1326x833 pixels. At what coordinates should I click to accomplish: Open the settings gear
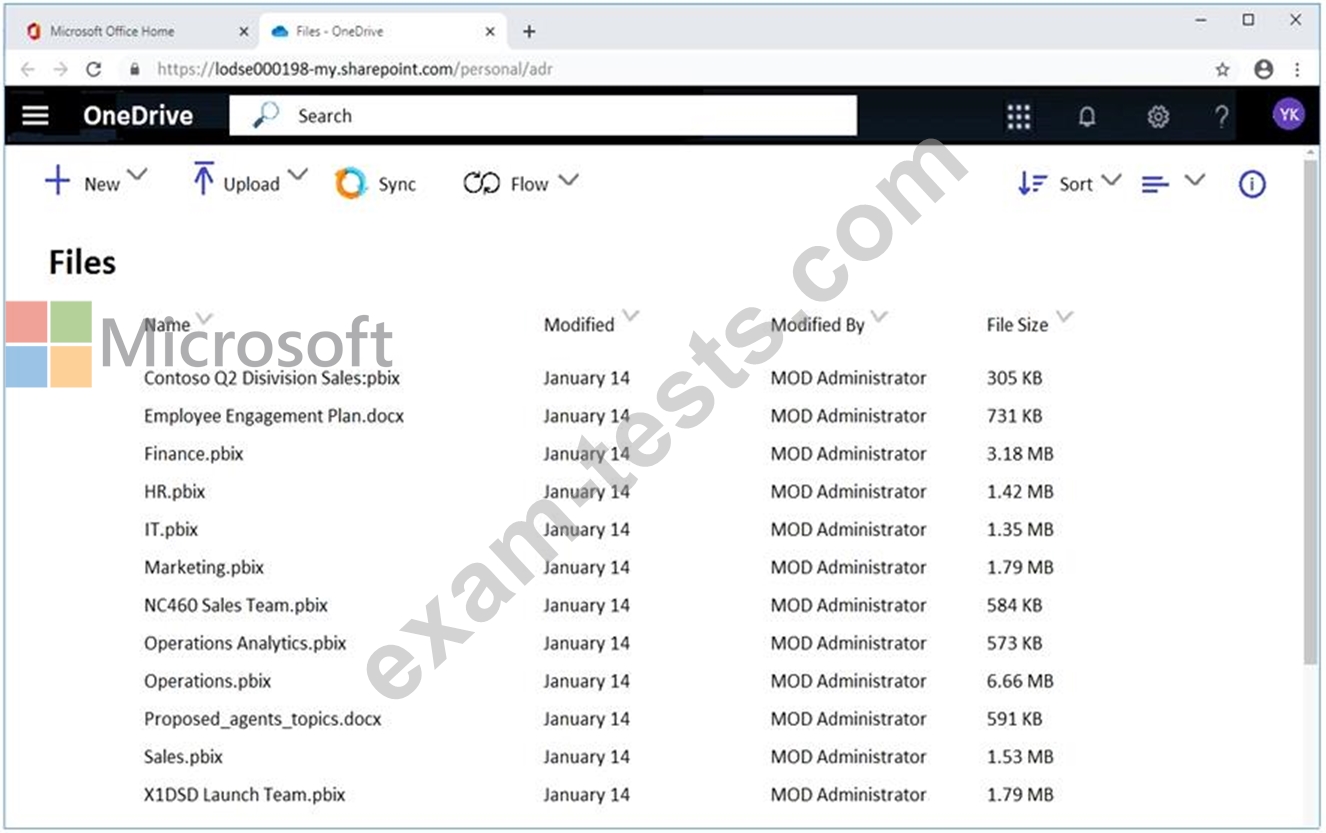click(1158, 117)
